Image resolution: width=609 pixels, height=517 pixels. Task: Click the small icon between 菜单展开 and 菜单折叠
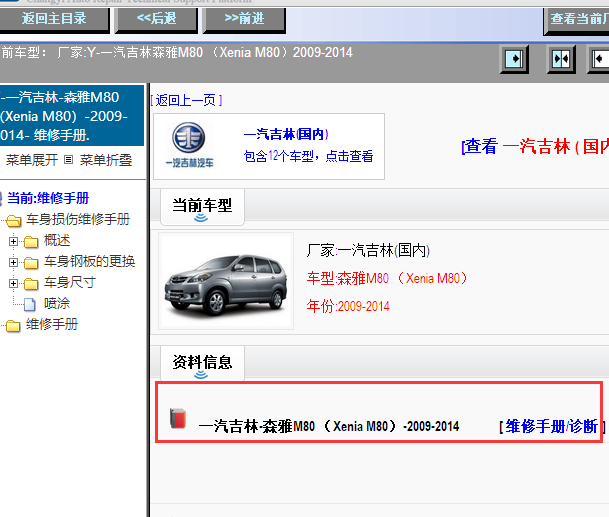point(68,160)
